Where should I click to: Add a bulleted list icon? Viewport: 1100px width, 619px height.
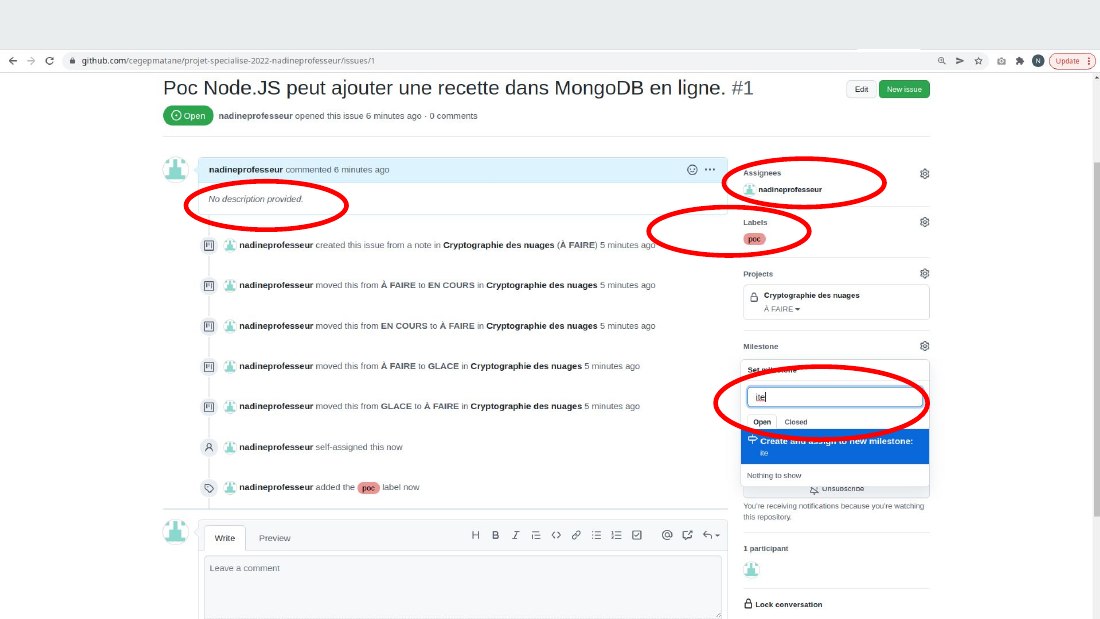596,535
